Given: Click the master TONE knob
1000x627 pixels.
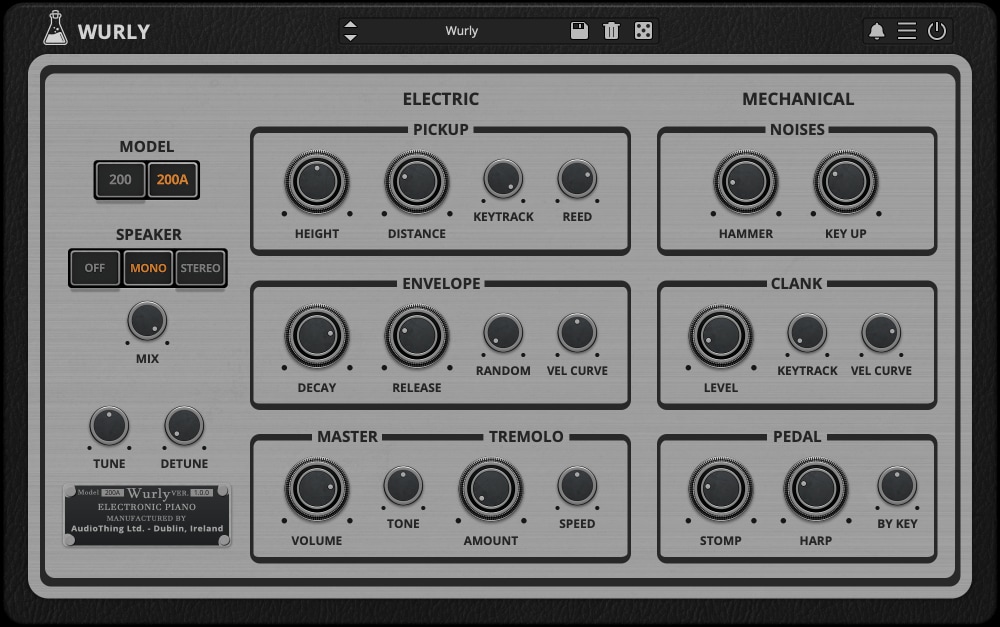Looking at the screenshot, I should coord(403,485).
